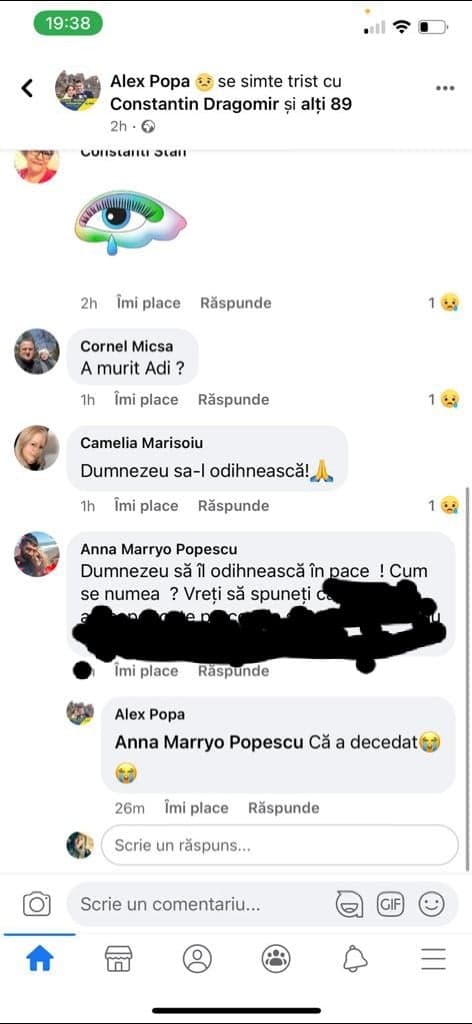Like Cornel Micsa's comment via Îmi place
The height and width of the screenshot is (1024, 472).
[x=146, y=400]
